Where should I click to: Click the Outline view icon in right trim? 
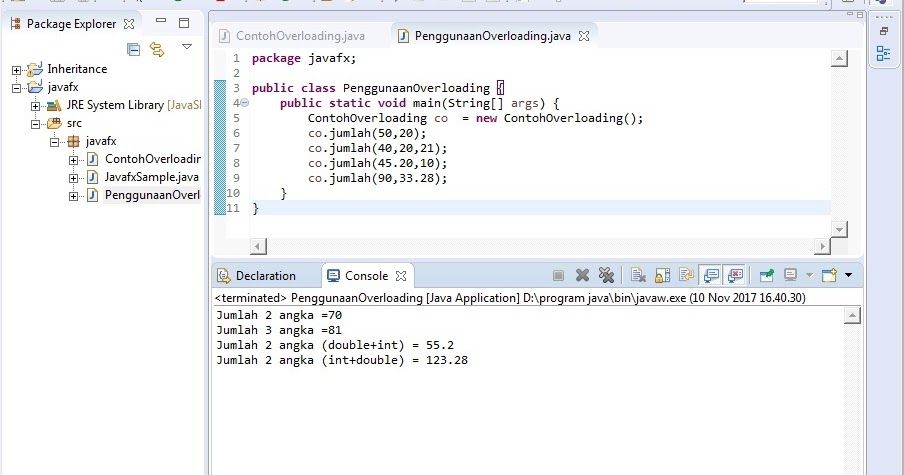point(883,54)
